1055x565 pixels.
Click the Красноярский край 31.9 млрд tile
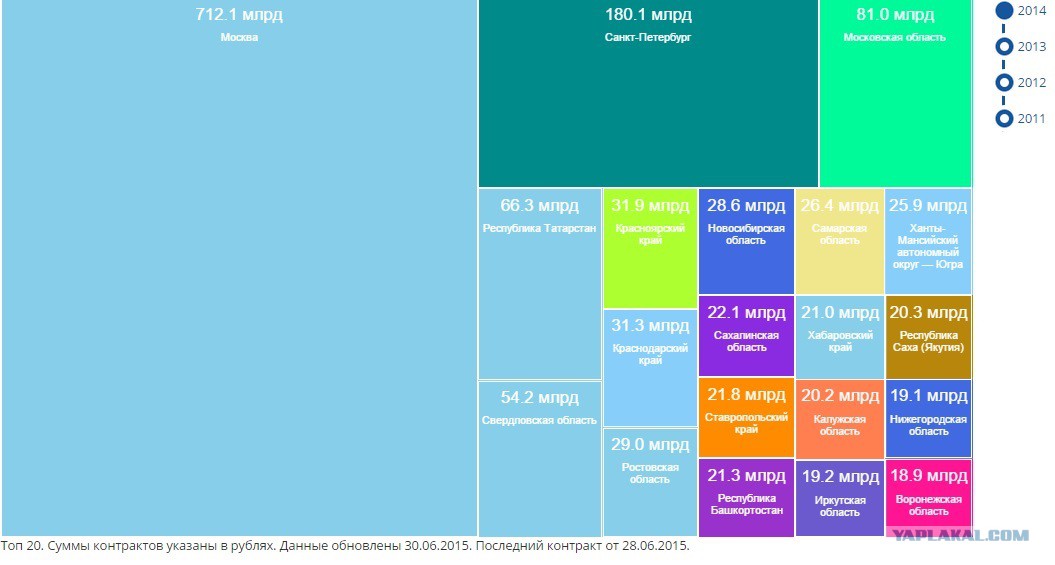(650, 248)
